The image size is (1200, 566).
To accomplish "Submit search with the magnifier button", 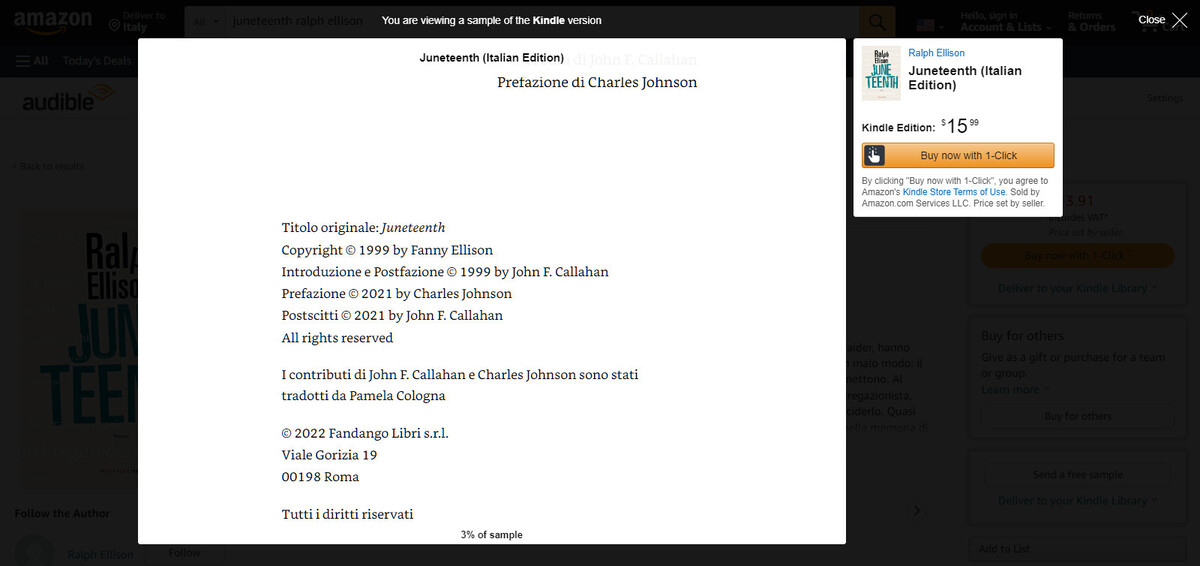I will [x=877, y=21].
